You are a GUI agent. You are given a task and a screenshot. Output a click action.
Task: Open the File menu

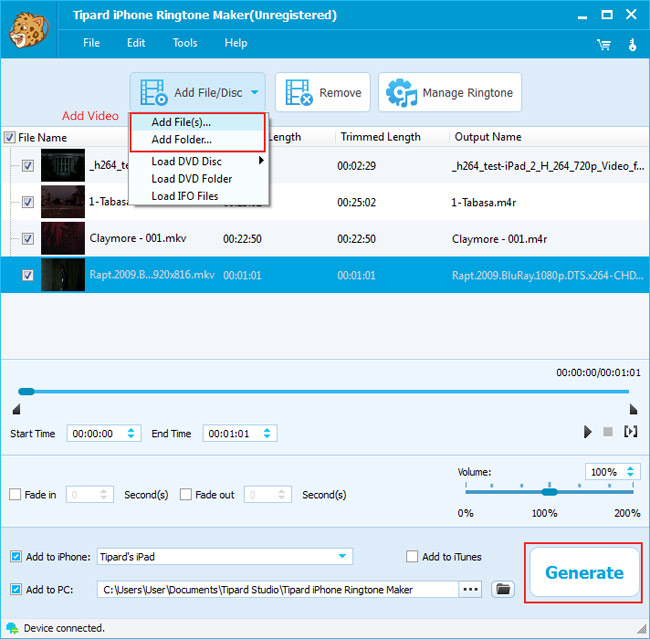pyautogui.click(x=91, y=43)
